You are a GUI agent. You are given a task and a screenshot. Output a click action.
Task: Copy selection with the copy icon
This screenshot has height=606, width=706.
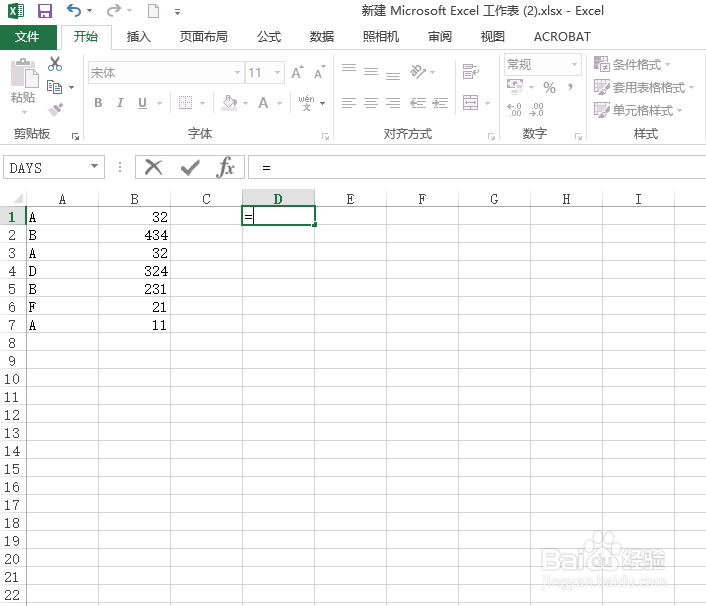tap(54, 87)
